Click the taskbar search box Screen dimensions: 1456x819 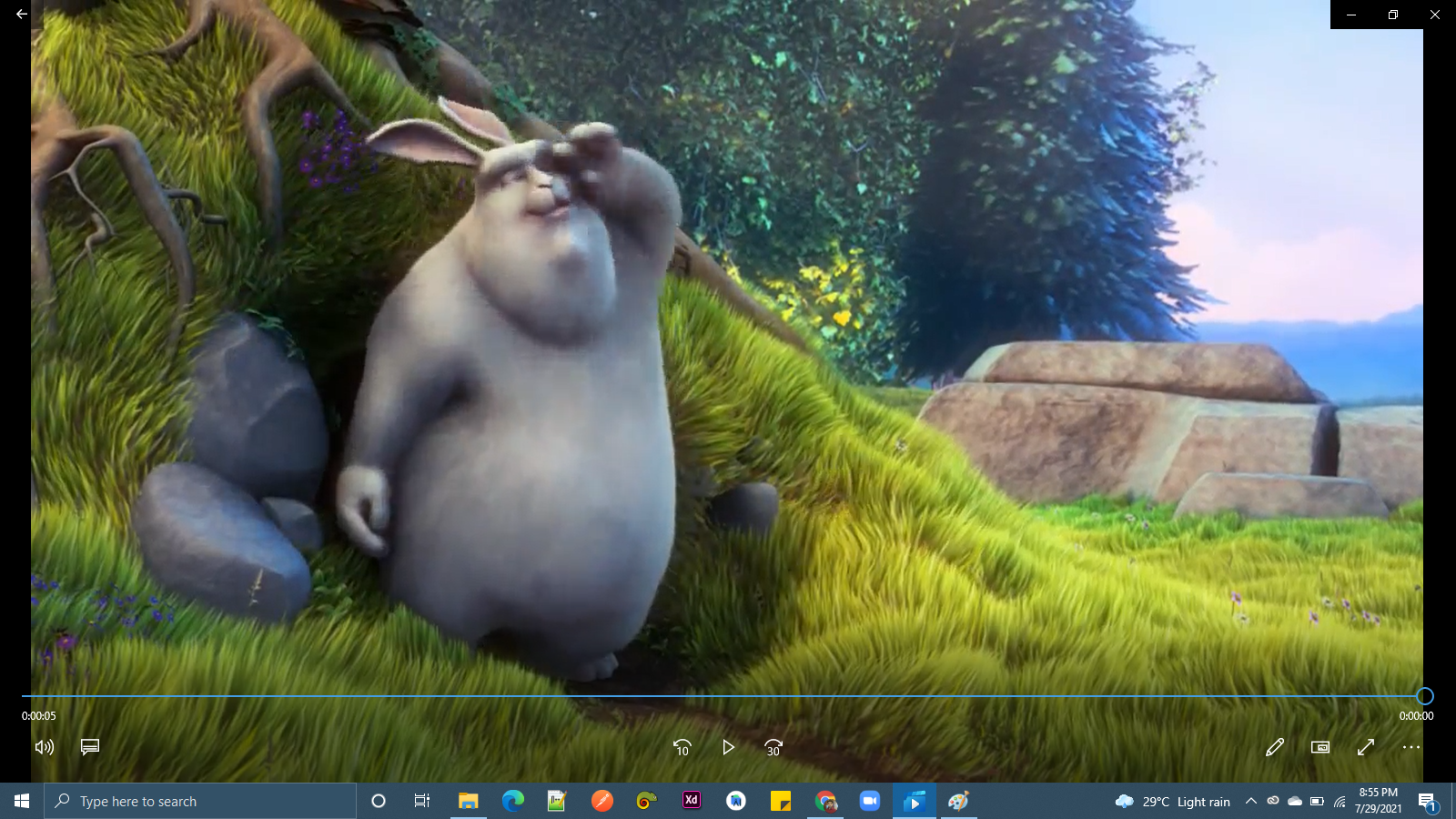coord(200,801)
